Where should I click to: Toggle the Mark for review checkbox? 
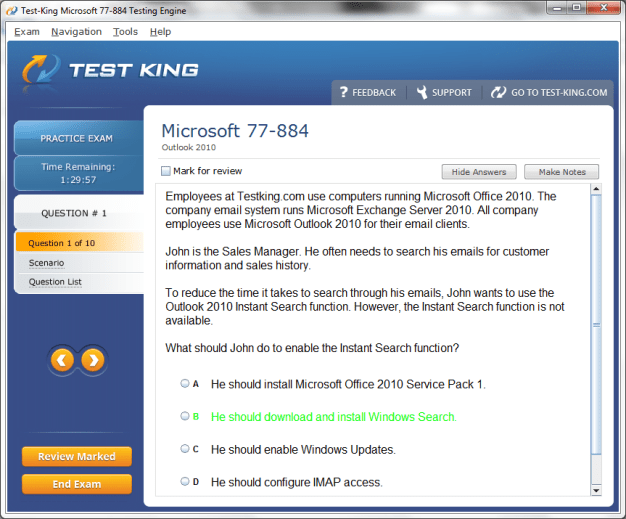166,171
